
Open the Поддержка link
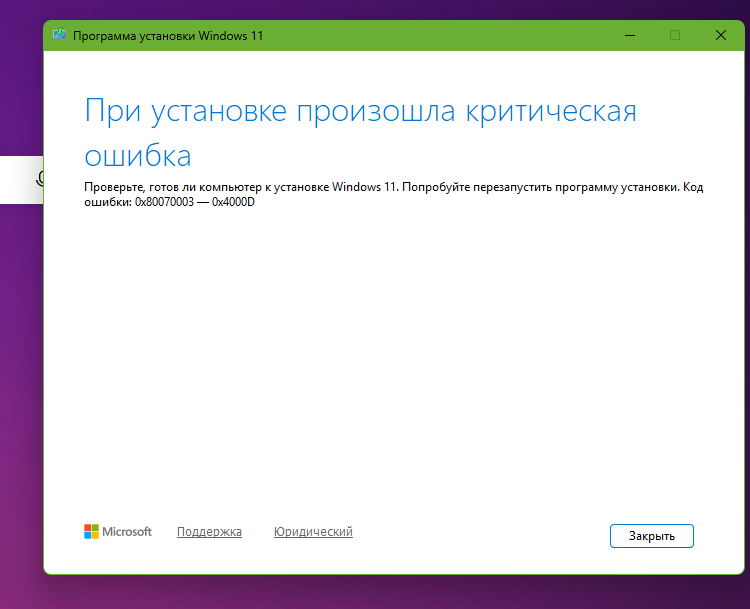pyautogui.click(x=209, y=531)
